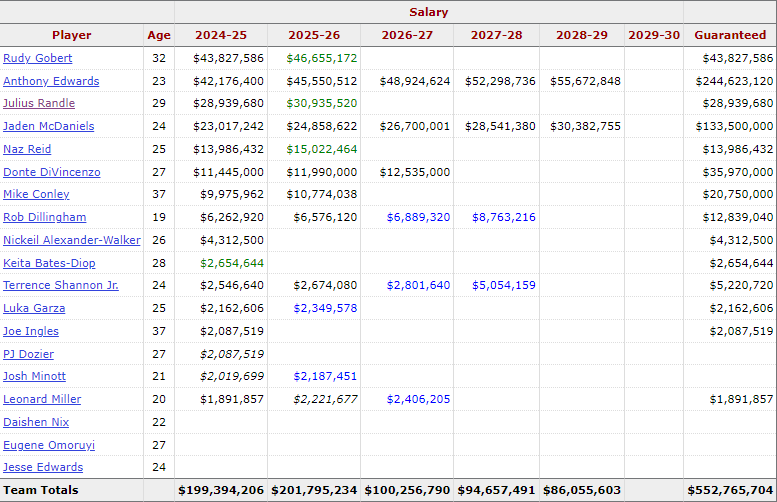Select Gobert's green $46,655,172 option value
Screen dimensions: 777x502
pos(322,58)
